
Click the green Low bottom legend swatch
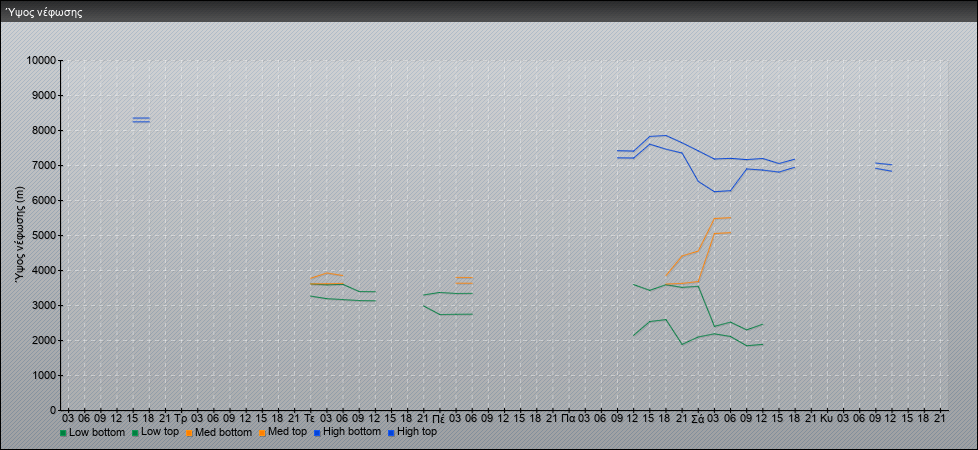coord(63,433)
